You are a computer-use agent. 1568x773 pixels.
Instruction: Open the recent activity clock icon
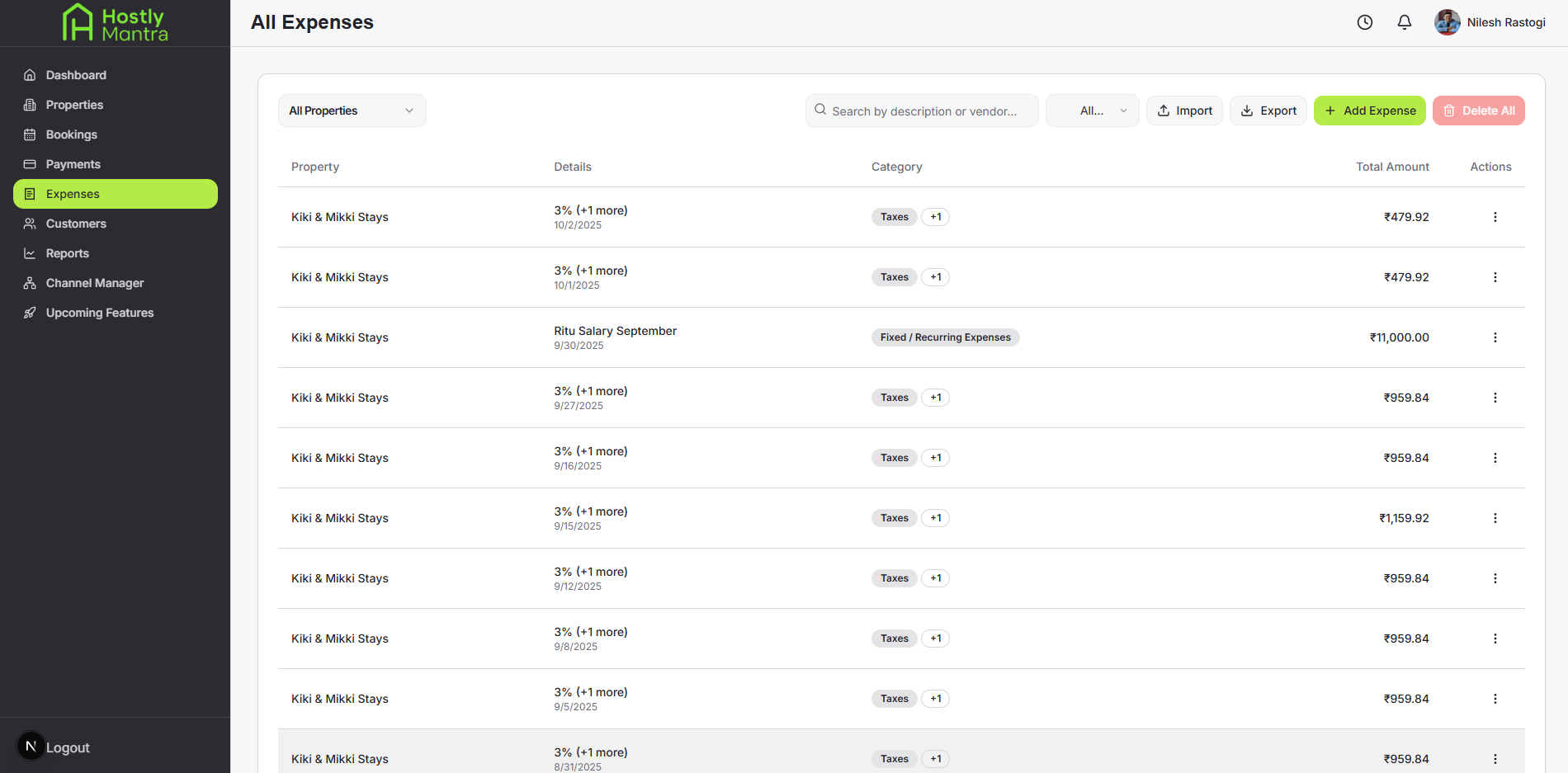(x=1364, y=22)
